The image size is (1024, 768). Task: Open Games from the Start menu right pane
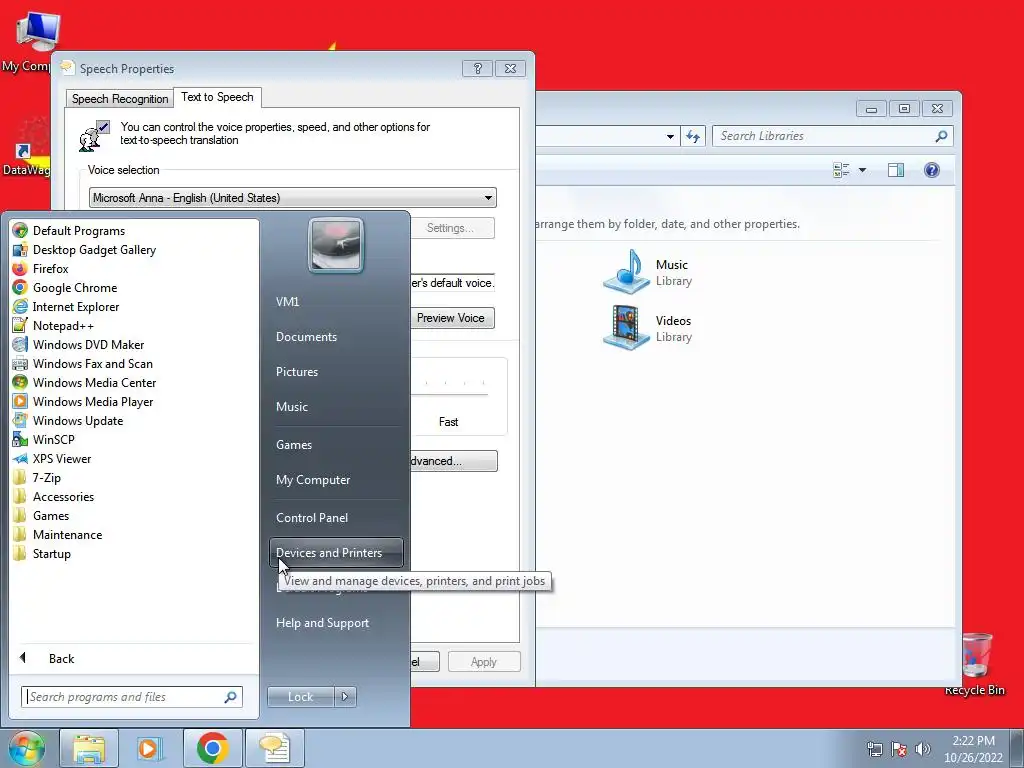pos(294,444)
